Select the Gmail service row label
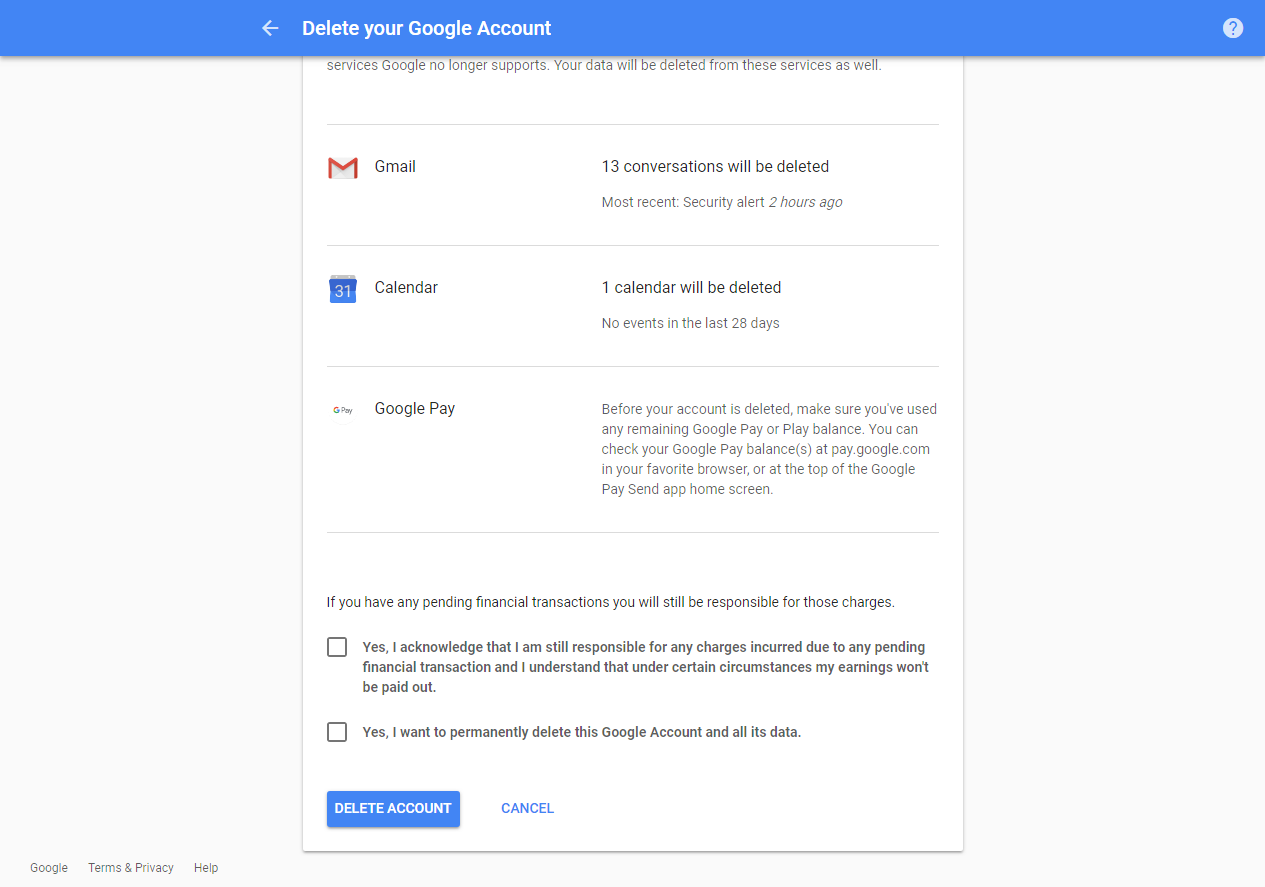 click(x=395, y=166)
